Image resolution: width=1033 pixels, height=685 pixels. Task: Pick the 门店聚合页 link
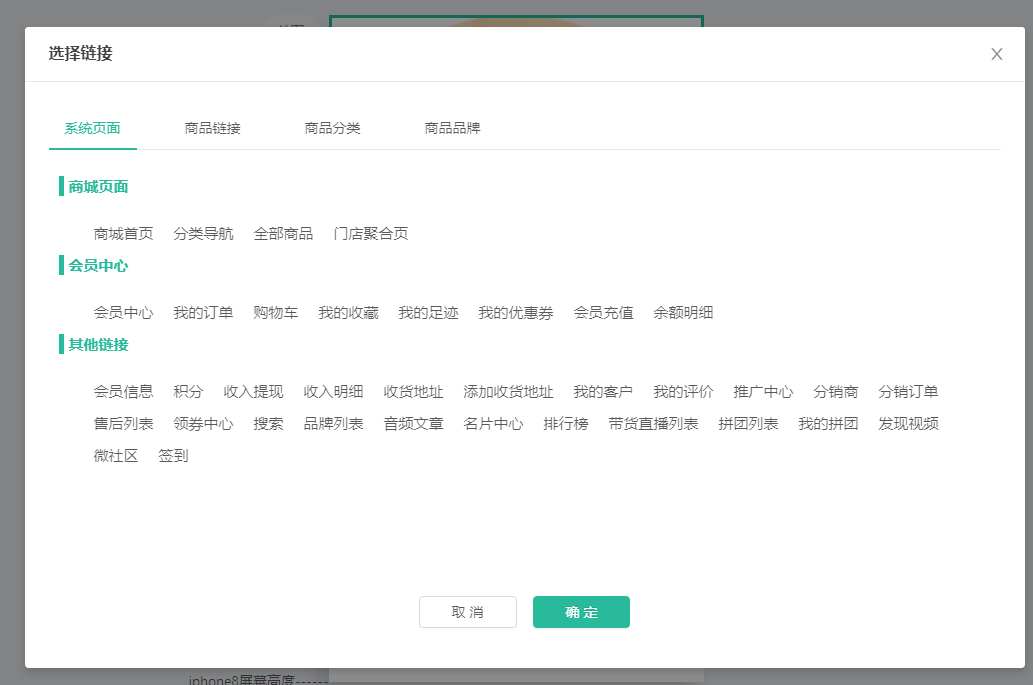[x=370, y=234]
